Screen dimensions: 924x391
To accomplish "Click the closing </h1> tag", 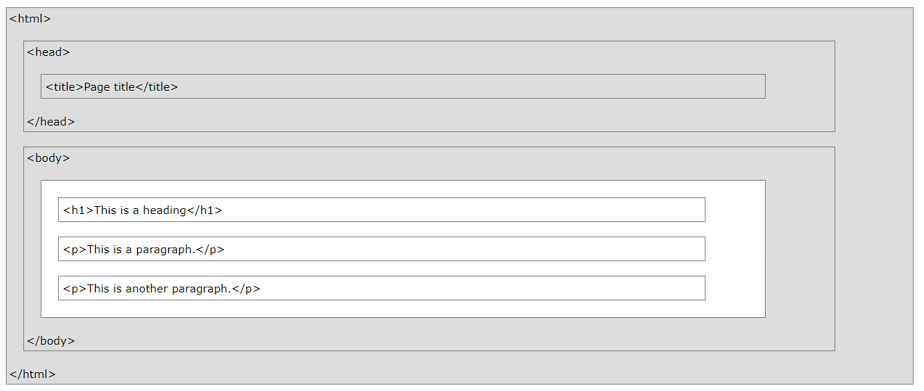I will [x=204, y=210].
